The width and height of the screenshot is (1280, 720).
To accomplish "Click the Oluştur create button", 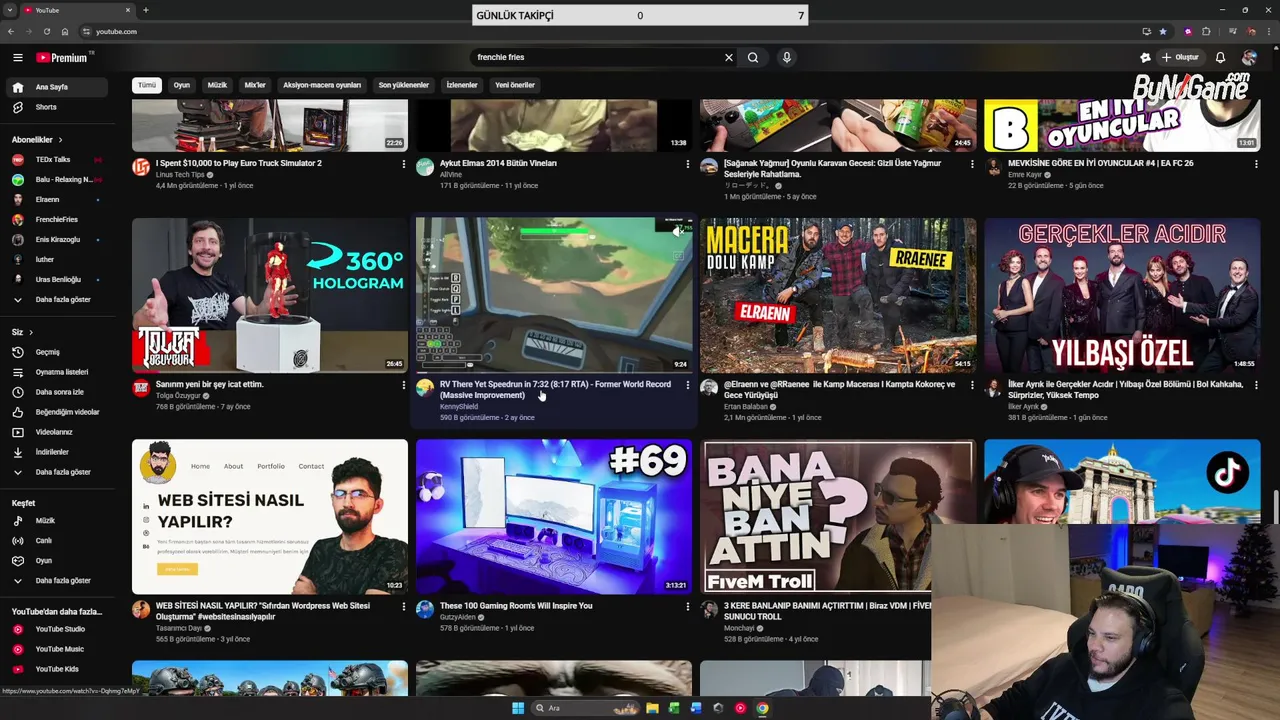I will tap(1180, 57).
